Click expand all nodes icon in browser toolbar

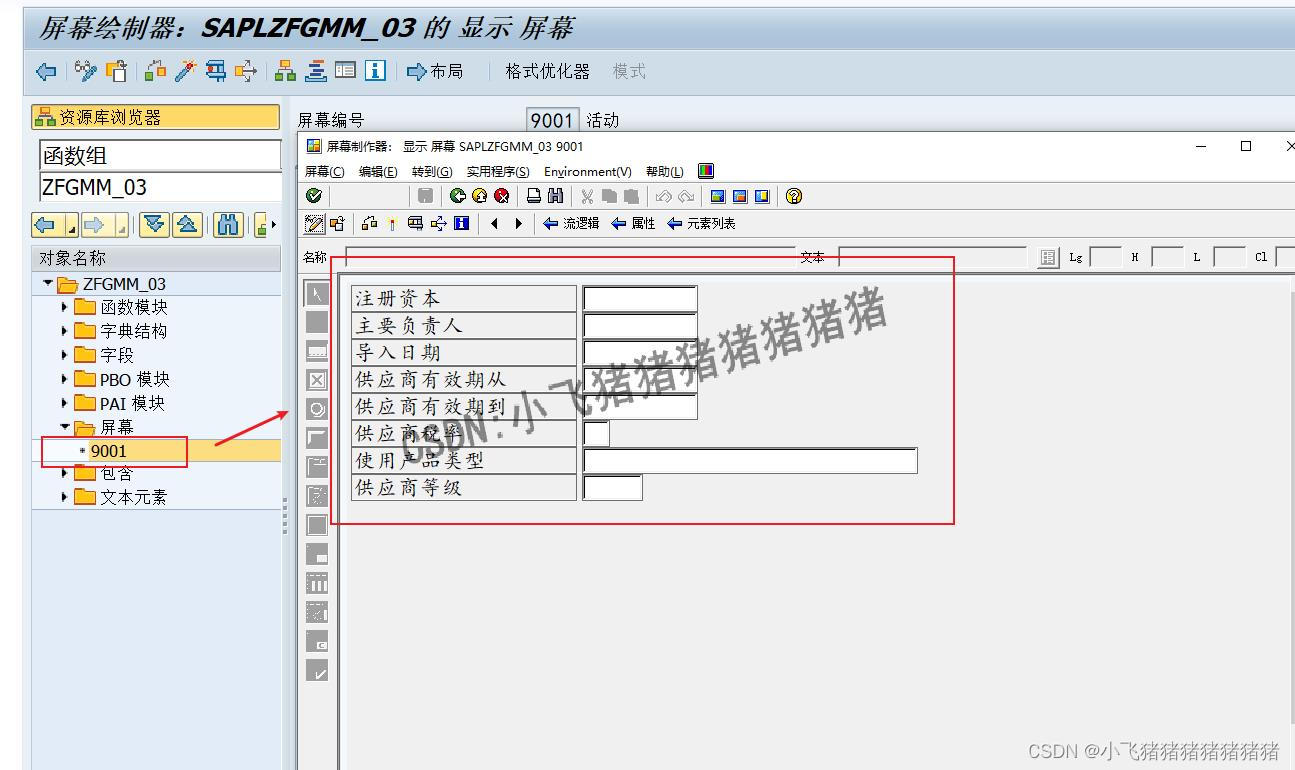click(154, 225)
